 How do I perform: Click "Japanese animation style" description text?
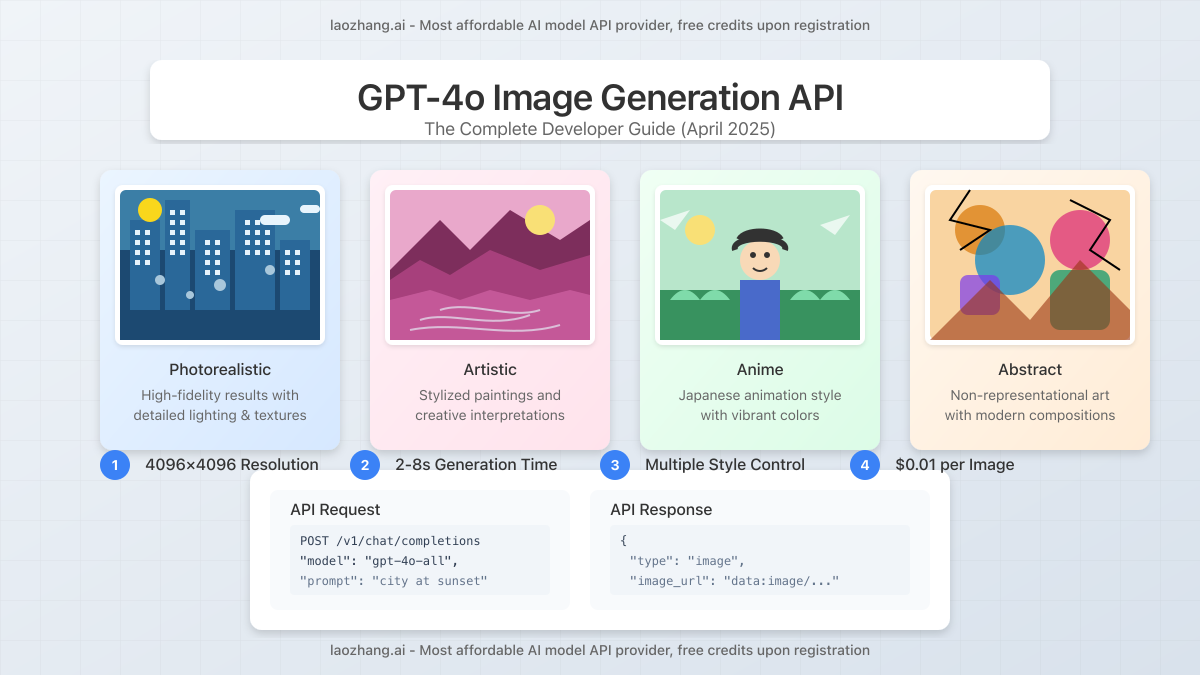click(x=760, y=395)
